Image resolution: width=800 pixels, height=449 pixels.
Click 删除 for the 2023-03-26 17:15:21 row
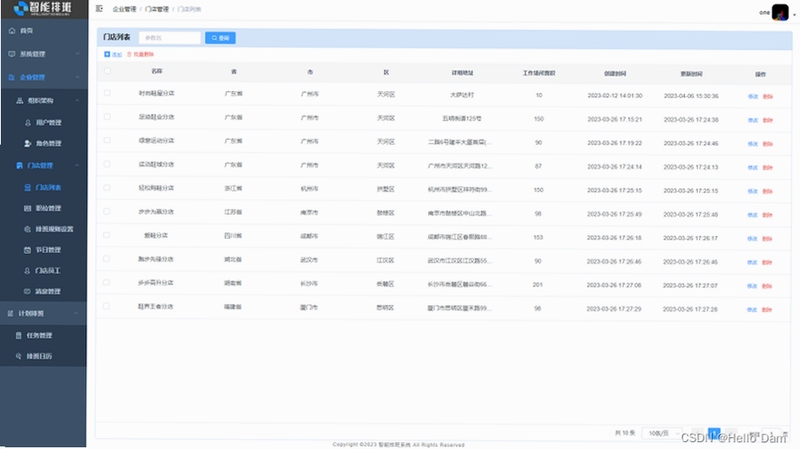(767, 120)
